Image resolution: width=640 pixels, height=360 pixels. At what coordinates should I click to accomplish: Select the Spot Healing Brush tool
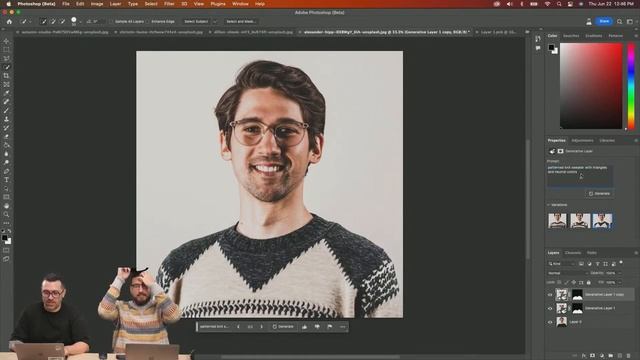pos(6,102)
